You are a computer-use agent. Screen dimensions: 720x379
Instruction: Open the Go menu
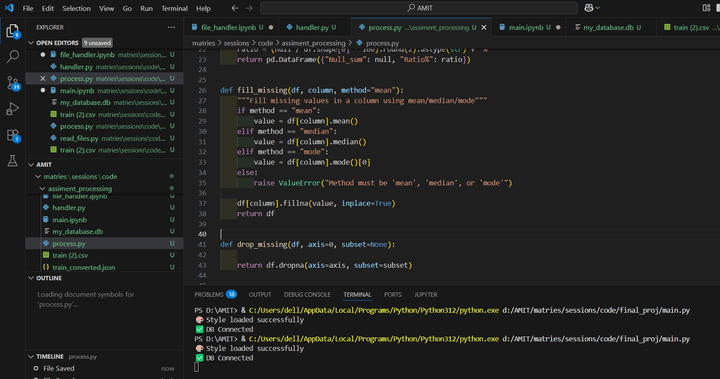pyautogui.click(x=127, y=8)
